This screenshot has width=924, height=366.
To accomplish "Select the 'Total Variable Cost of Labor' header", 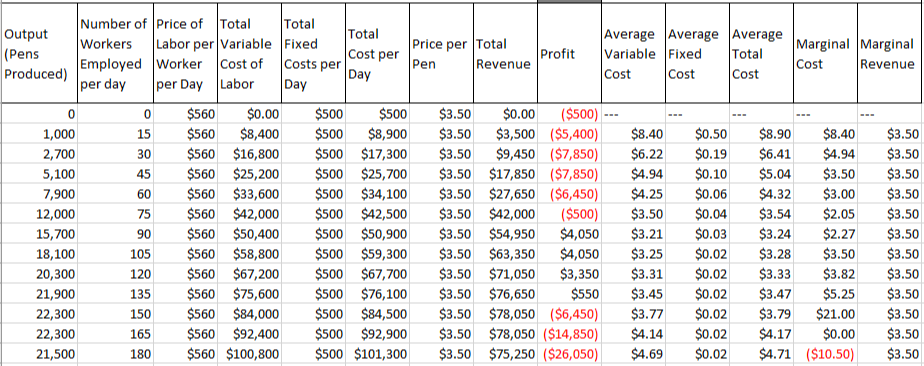I will tap(249, 53).
